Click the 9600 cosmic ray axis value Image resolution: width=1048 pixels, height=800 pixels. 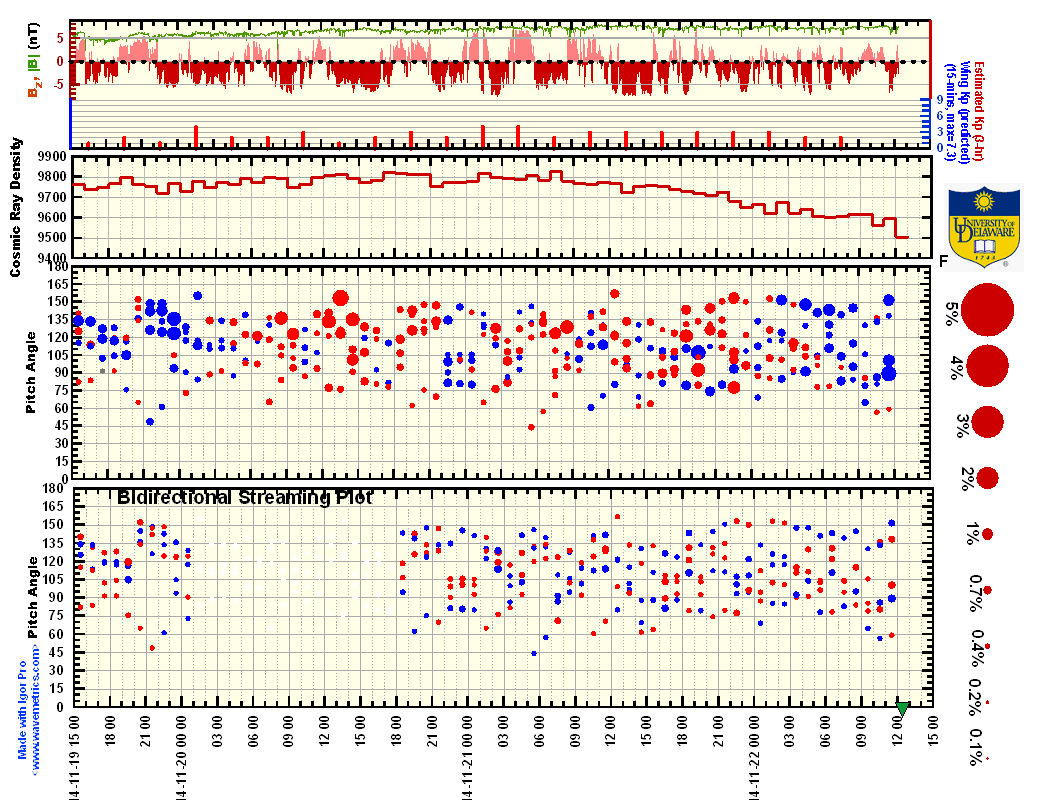[x=51, y=217]
